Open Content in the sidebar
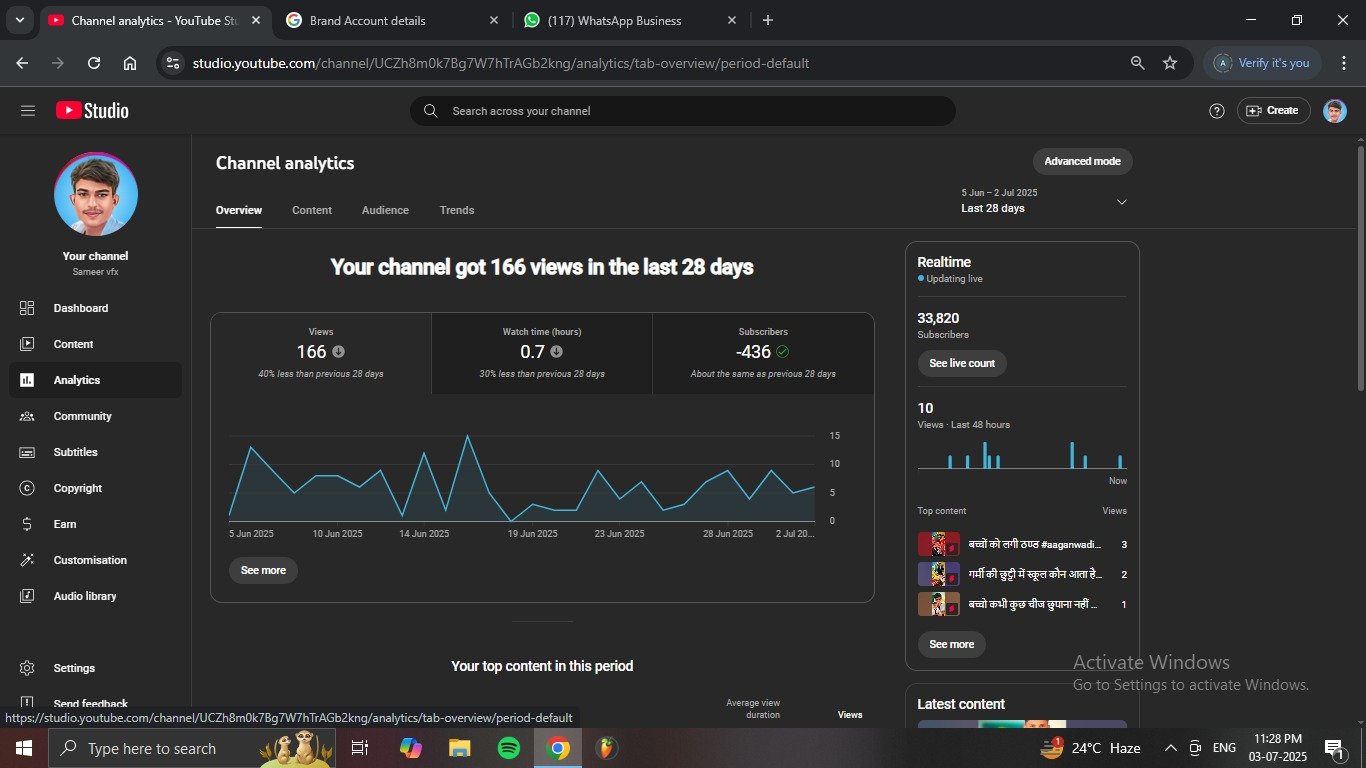1366x768 pixels. [95, 344]
